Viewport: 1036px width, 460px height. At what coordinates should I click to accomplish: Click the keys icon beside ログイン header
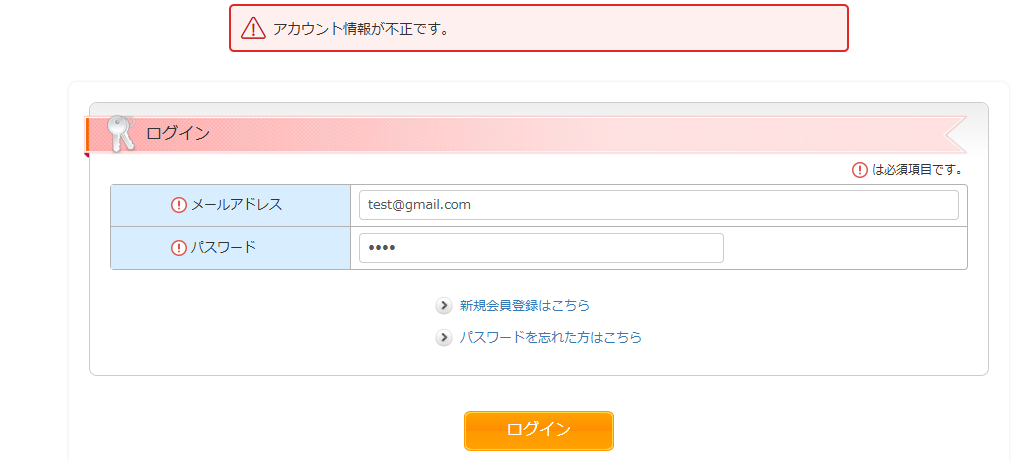tap(121, 134)
